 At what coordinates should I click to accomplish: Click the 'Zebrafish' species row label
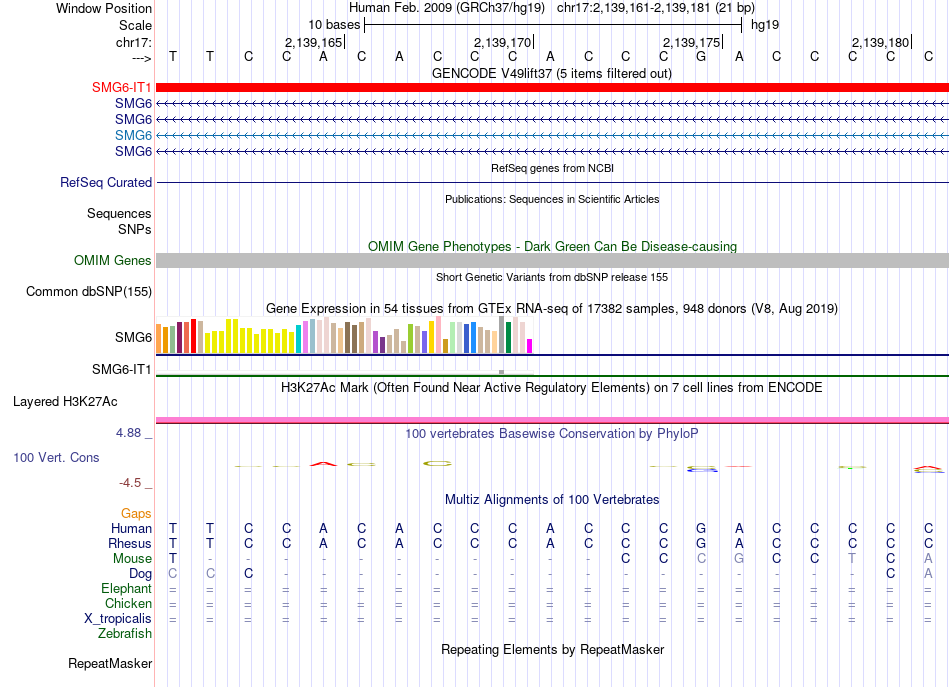(125, 633)
